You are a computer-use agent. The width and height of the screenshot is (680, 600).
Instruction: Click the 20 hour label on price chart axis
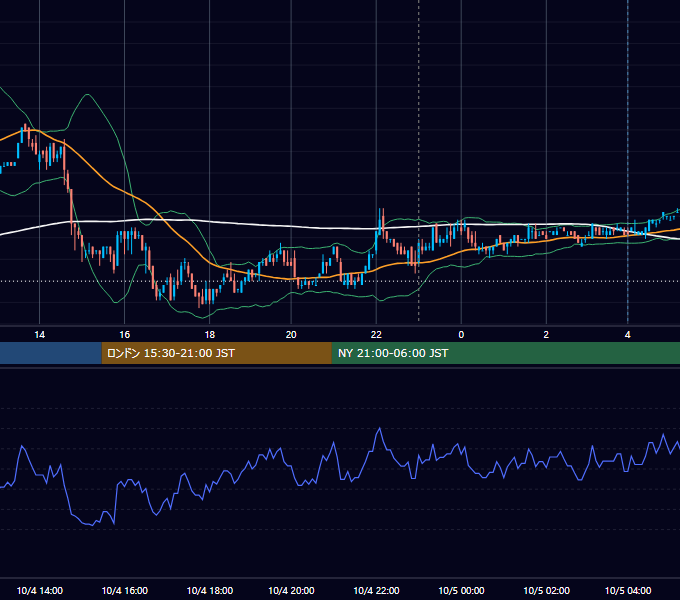[291, 335]
